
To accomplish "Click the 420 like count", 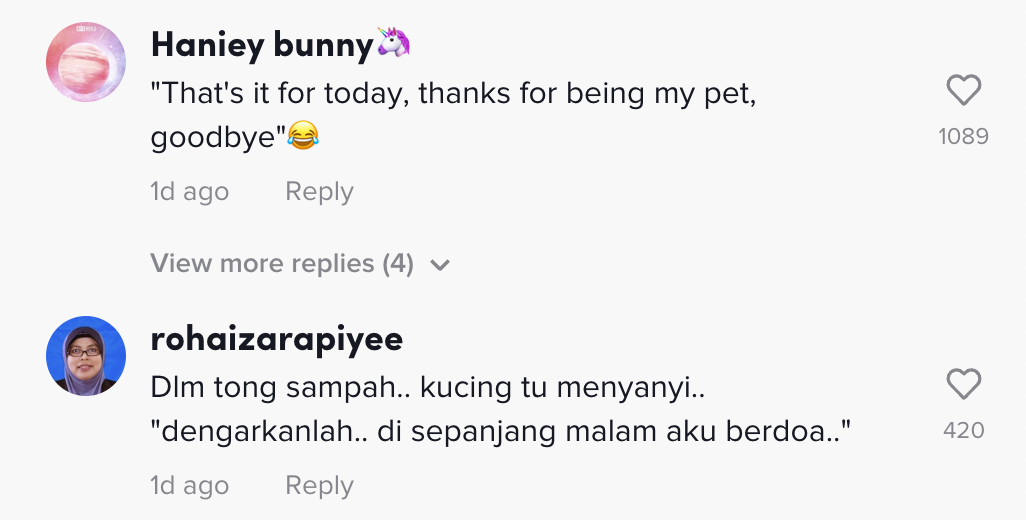I will [x=963, y=430].
